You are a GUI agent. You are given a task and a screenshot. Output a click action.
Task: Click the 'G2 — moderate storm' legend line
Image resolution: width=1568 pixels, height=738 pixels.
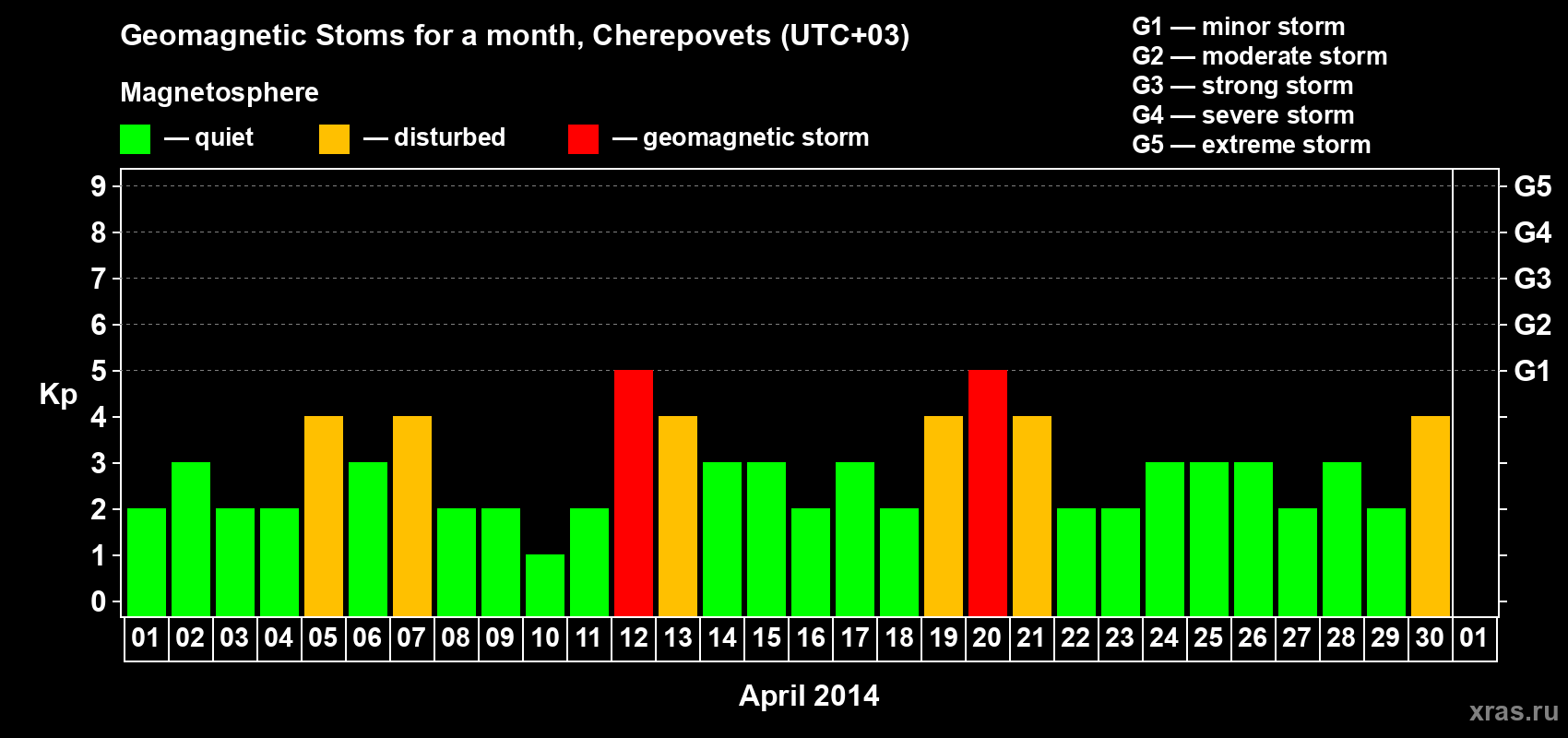pyautogui.click(x=1260, y=56)
